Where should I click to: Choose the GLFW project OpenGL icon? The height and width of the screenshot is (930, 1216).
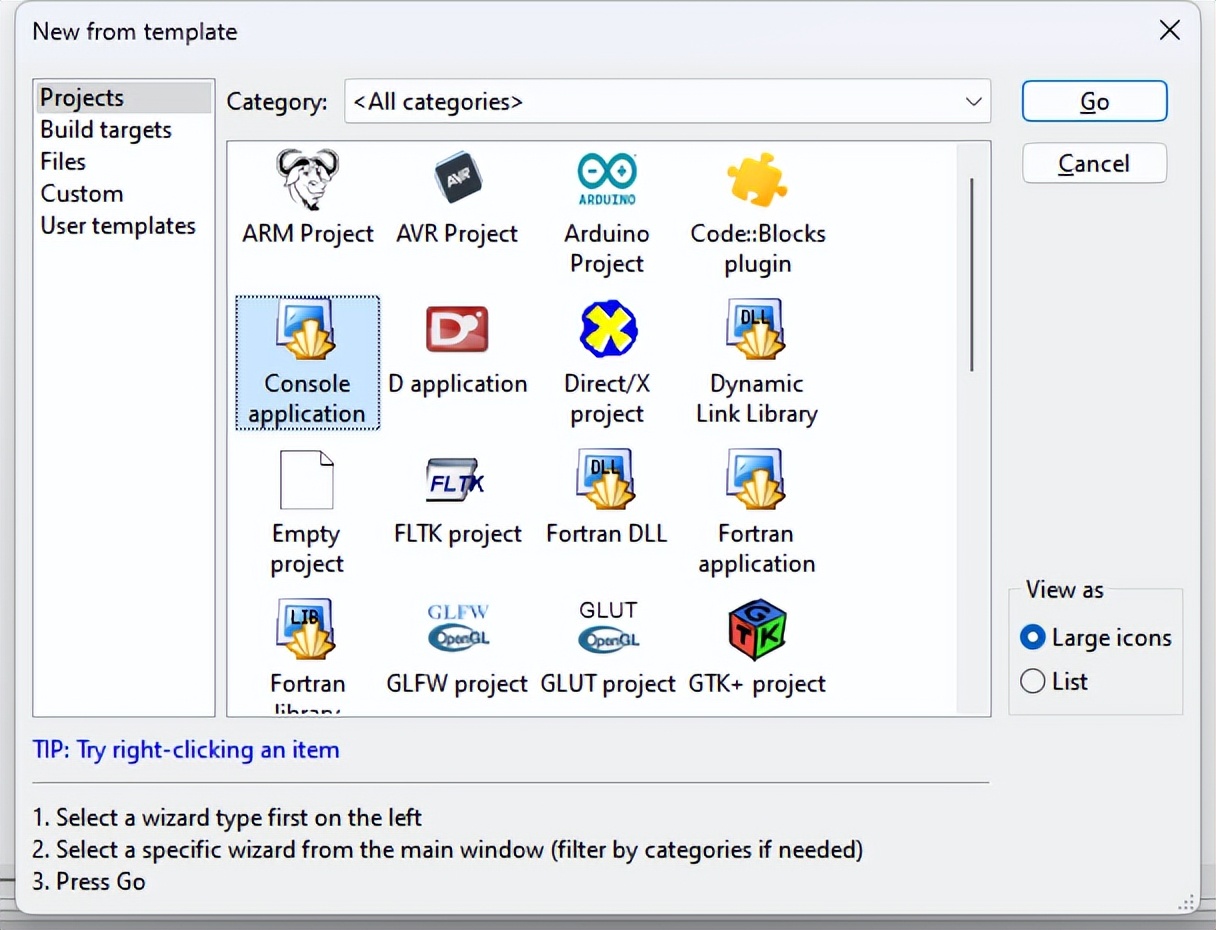click(458, 628)
